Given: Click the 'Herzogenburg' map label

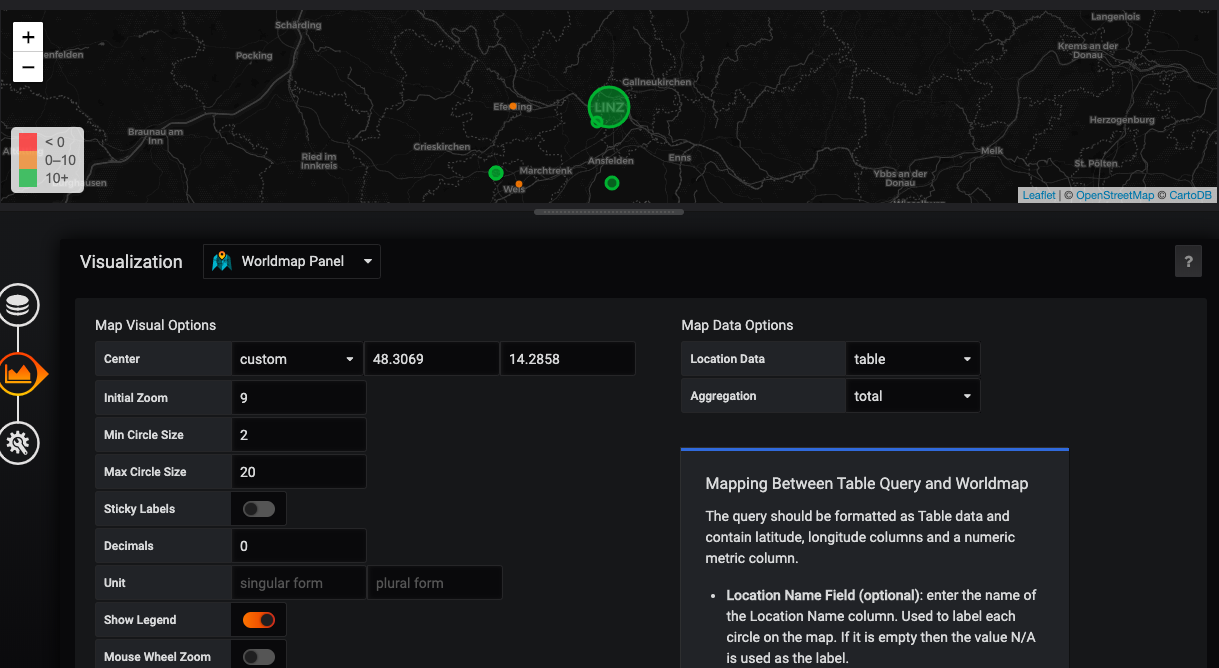Looking at the screenshot, I should click(x=1121, y=119).
